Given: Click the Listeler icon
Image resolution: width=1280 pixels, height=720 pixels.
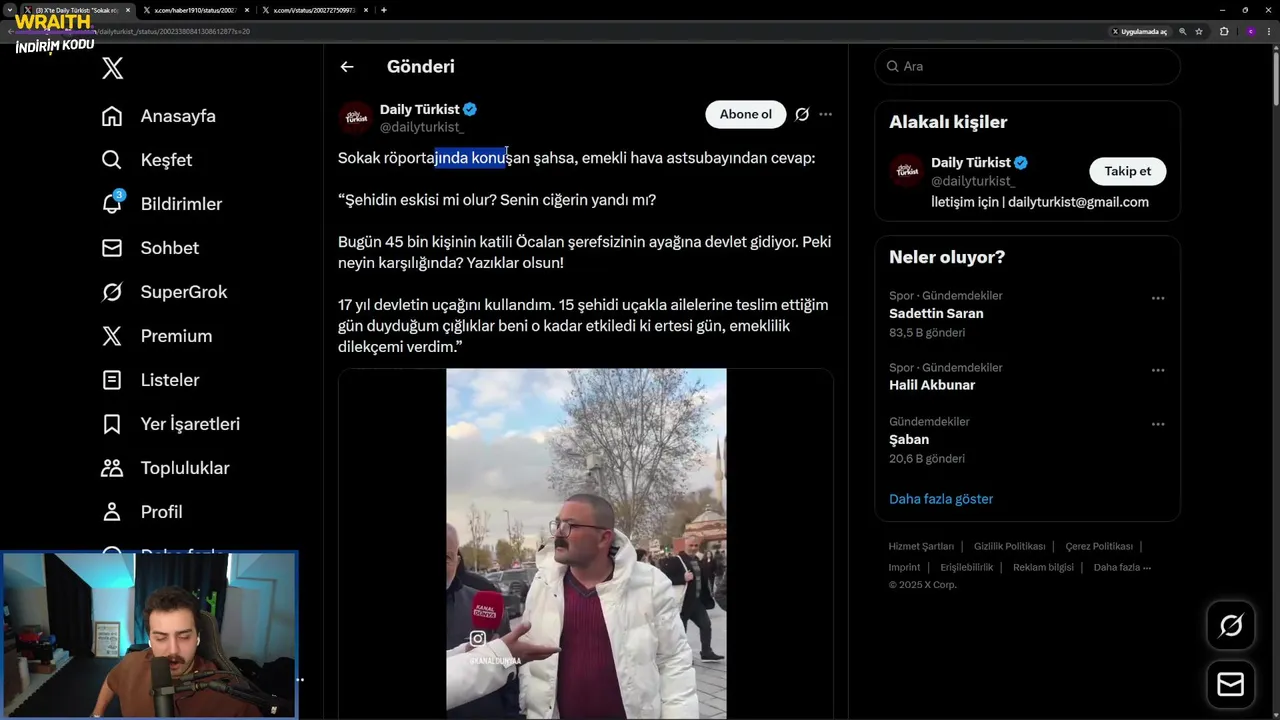Looking at the screenshot, I should tap(112, 380).
